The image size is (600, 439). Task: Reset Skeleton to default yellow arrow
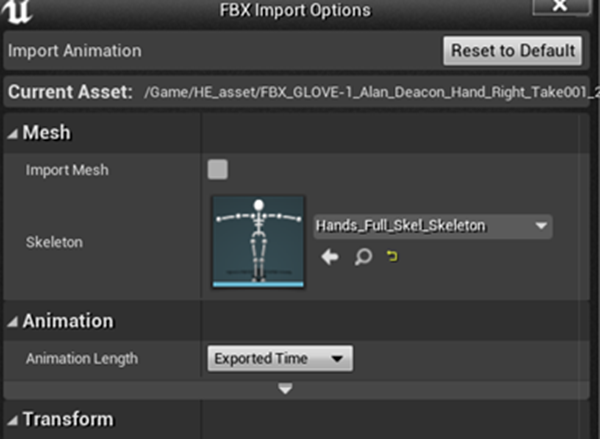click(392, 256)
